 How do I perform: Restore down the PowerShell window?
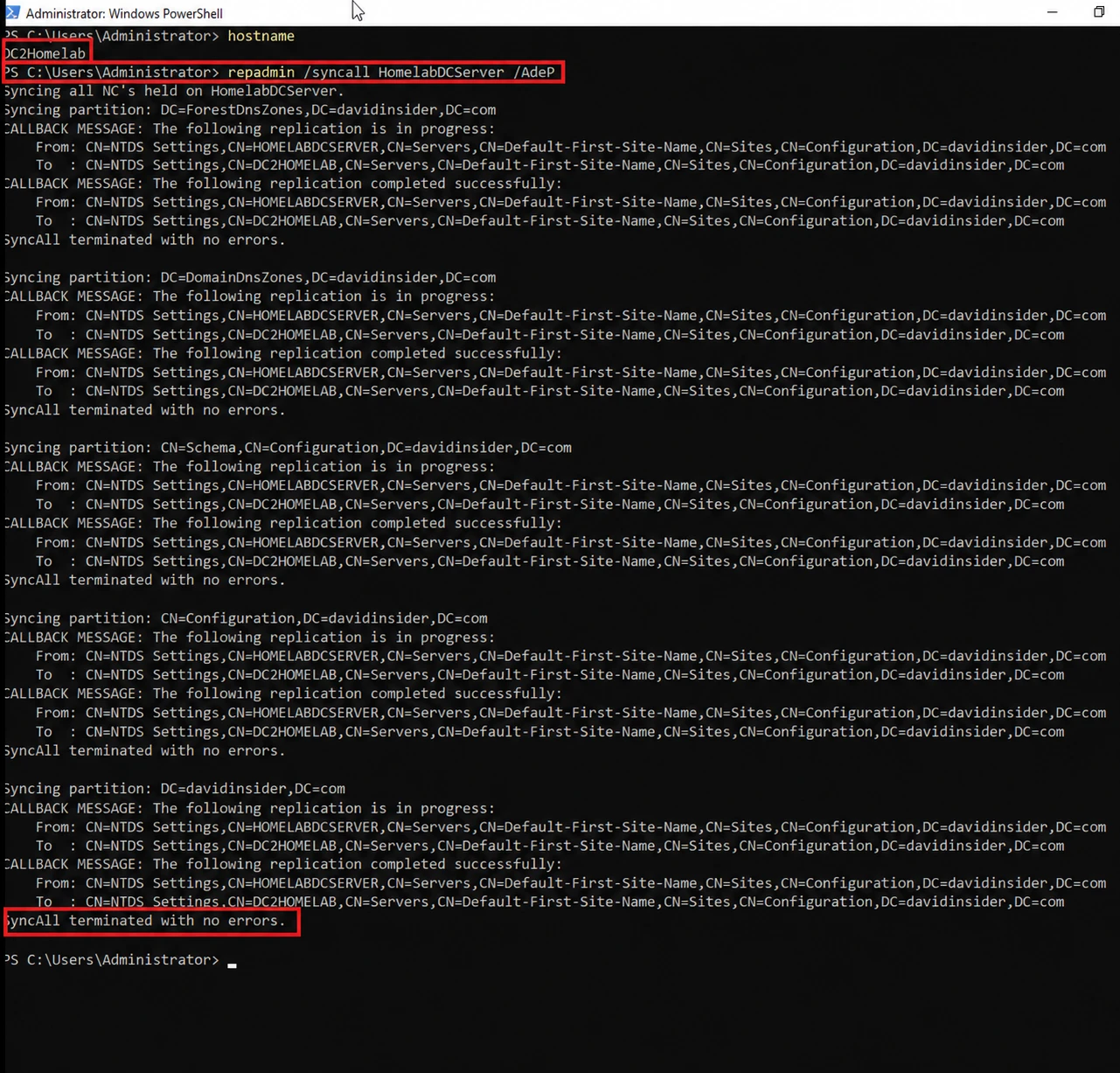pos(1098,12)
